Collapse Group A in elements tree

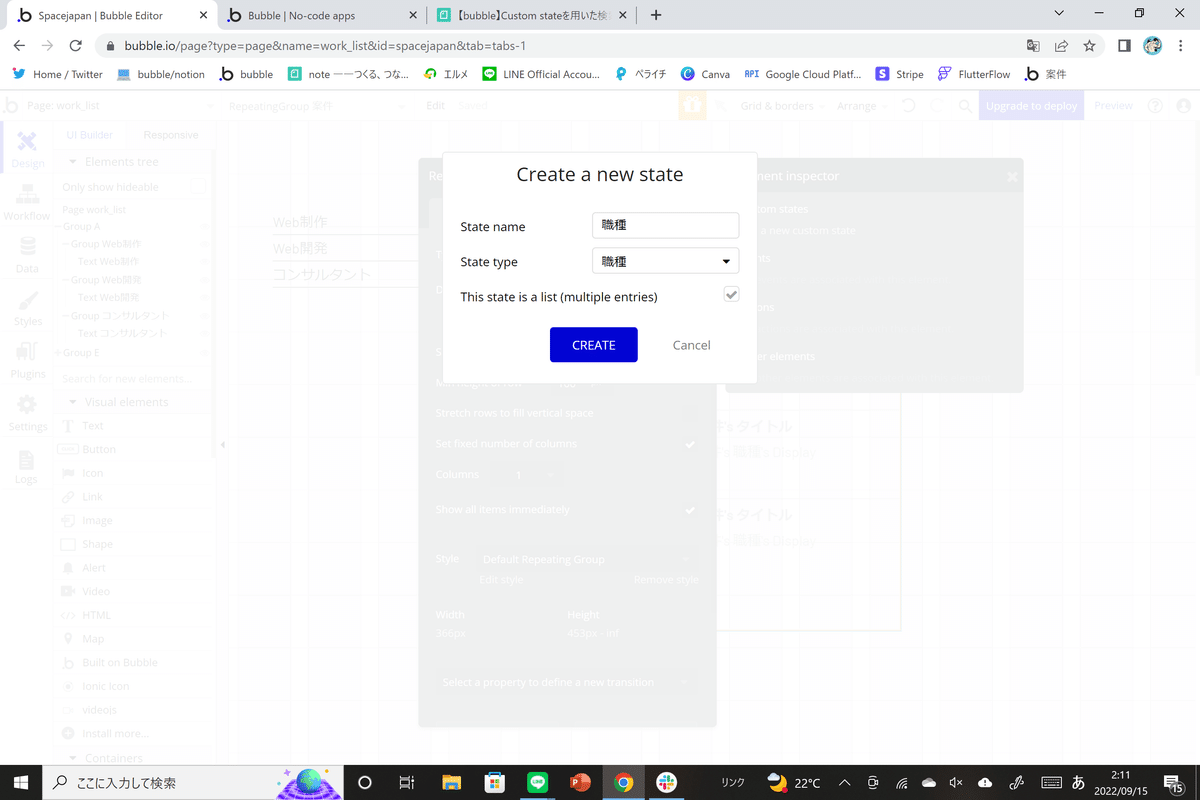coord(59,227)
